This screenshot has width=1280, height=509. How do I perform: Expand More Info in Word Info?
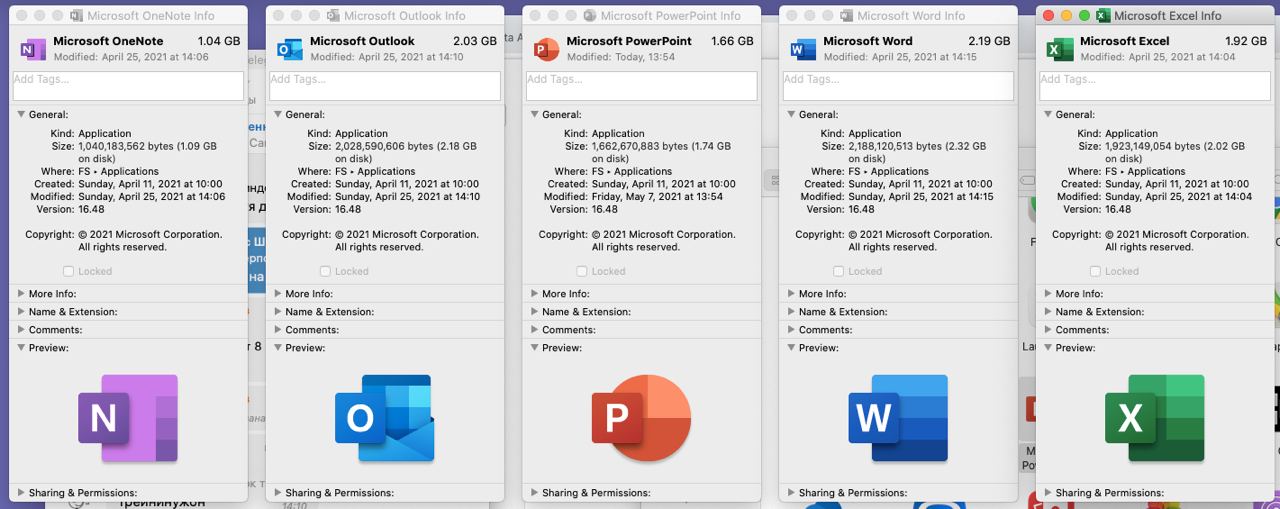tap(790, 294)
